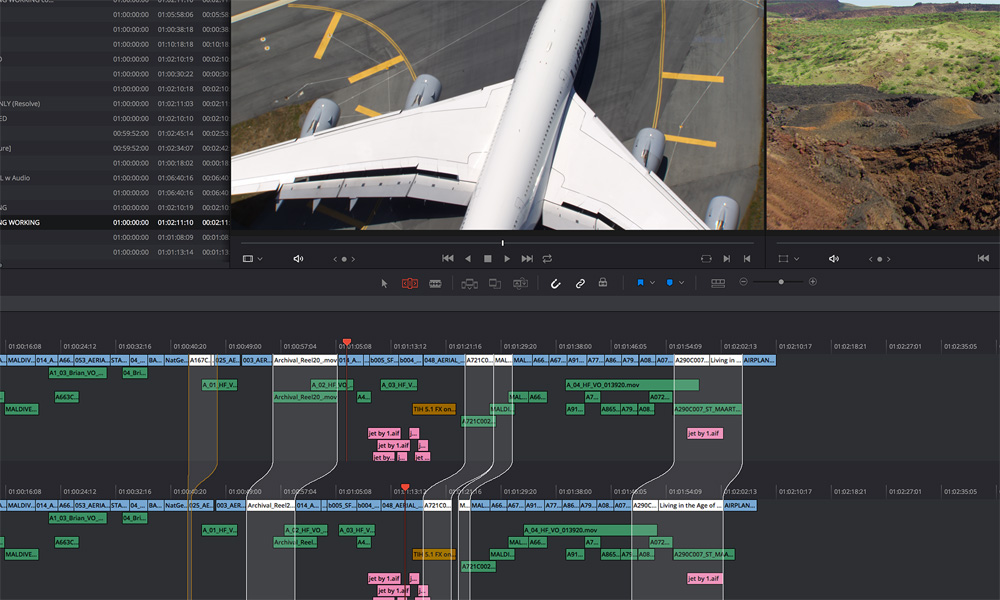Screen dimensions: 1000x600
Task: Click the zoom out minus button
Action: 743,283
